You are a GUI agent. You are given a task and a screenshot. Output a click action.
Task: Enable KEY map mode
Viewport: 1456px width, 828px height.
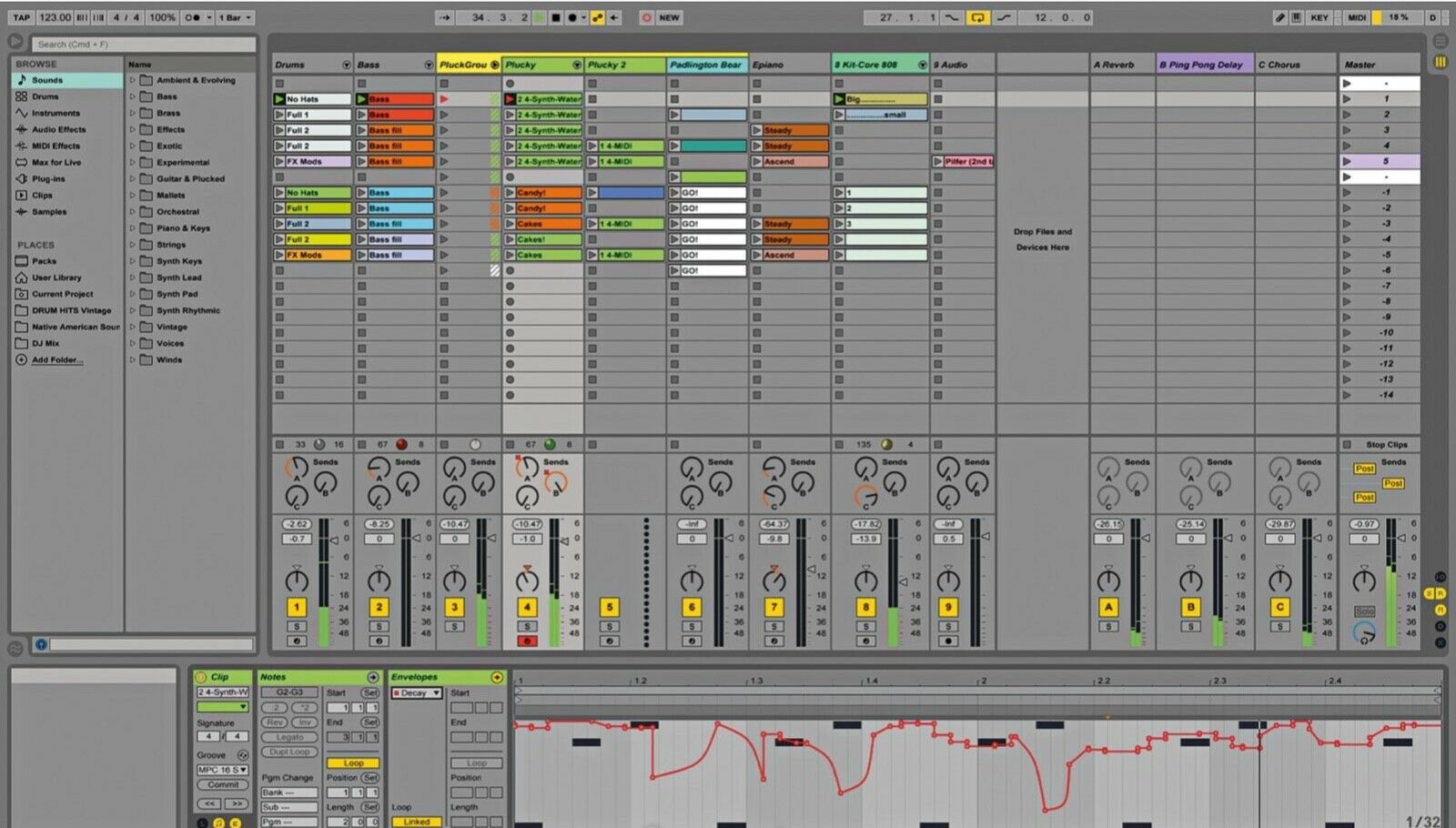(1319, 17)
